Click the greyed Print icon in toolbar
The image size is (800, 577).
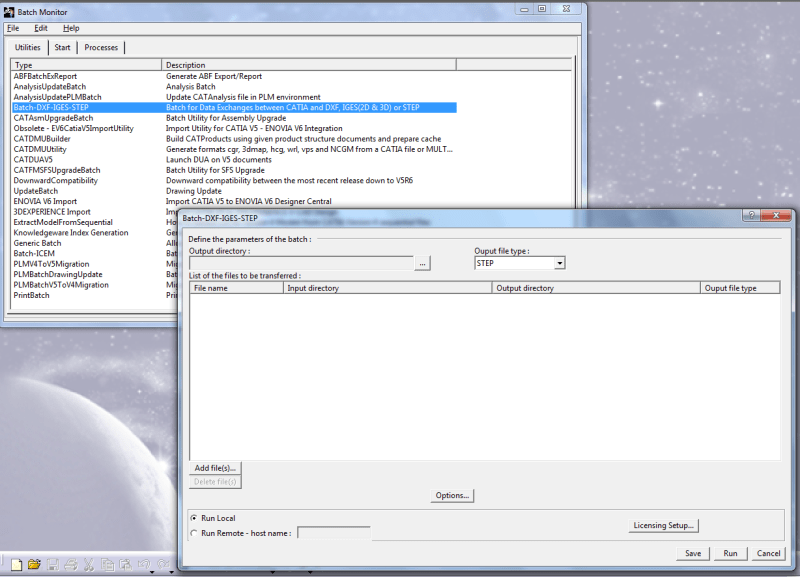pyautogui.click(x=71, y=564)
